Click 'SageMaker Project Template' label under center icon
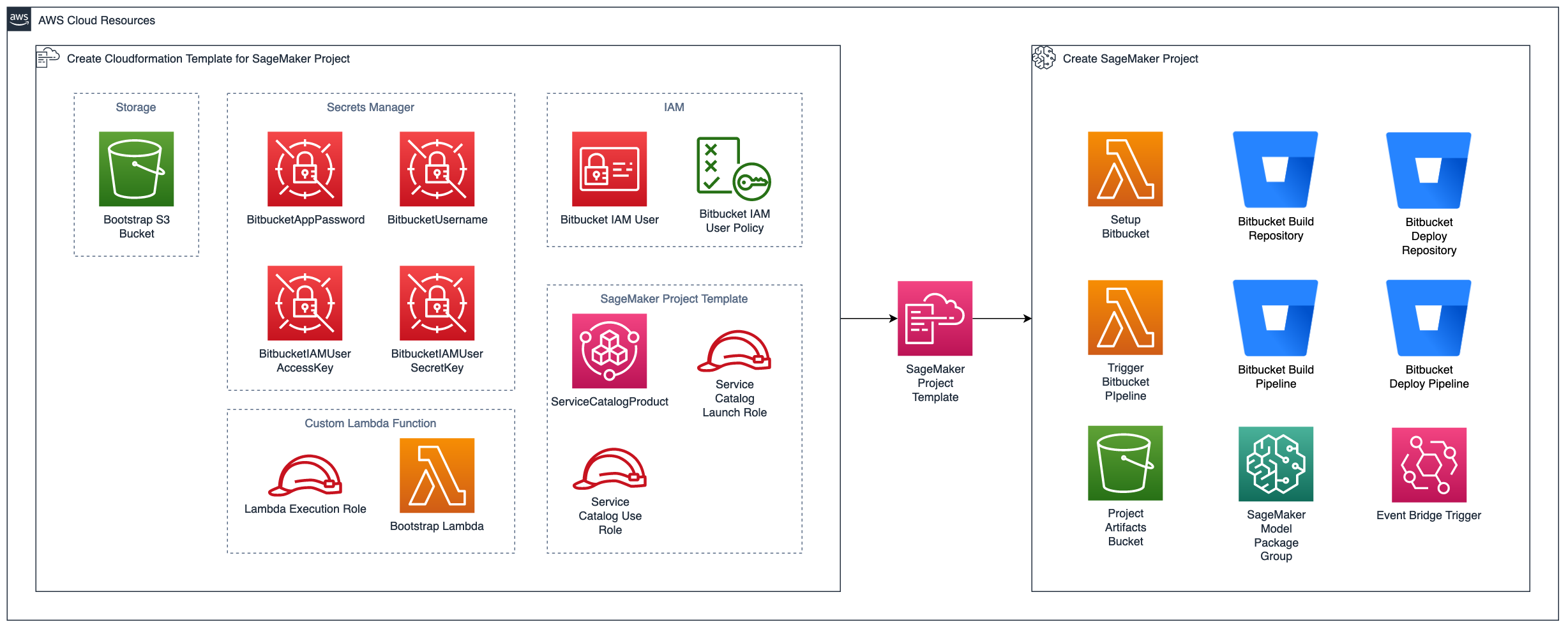This screenshot has height=629, width=1568. click(x=935, y=383)
